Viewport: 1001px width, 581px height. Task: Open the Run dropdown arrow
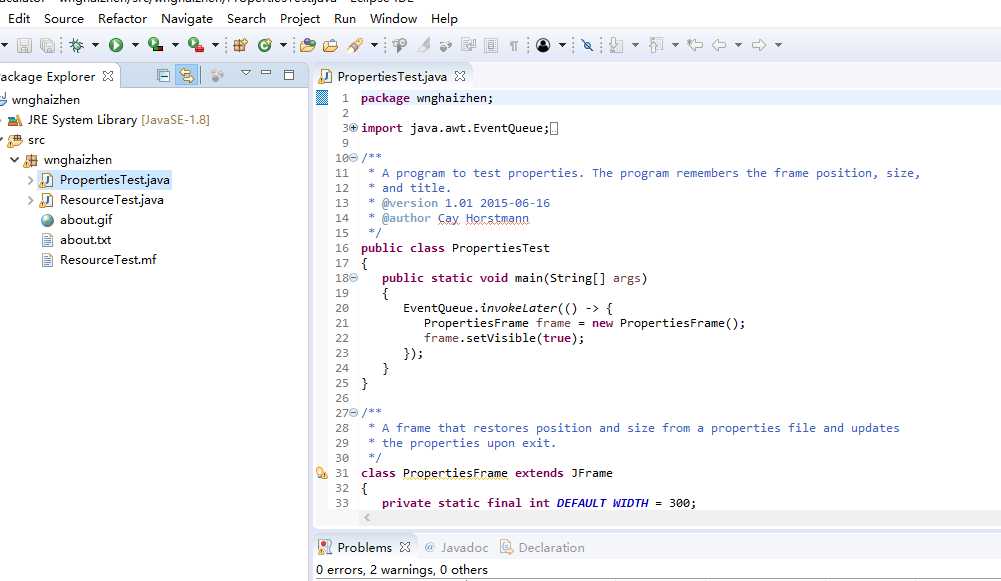click(x=135, y=45)
